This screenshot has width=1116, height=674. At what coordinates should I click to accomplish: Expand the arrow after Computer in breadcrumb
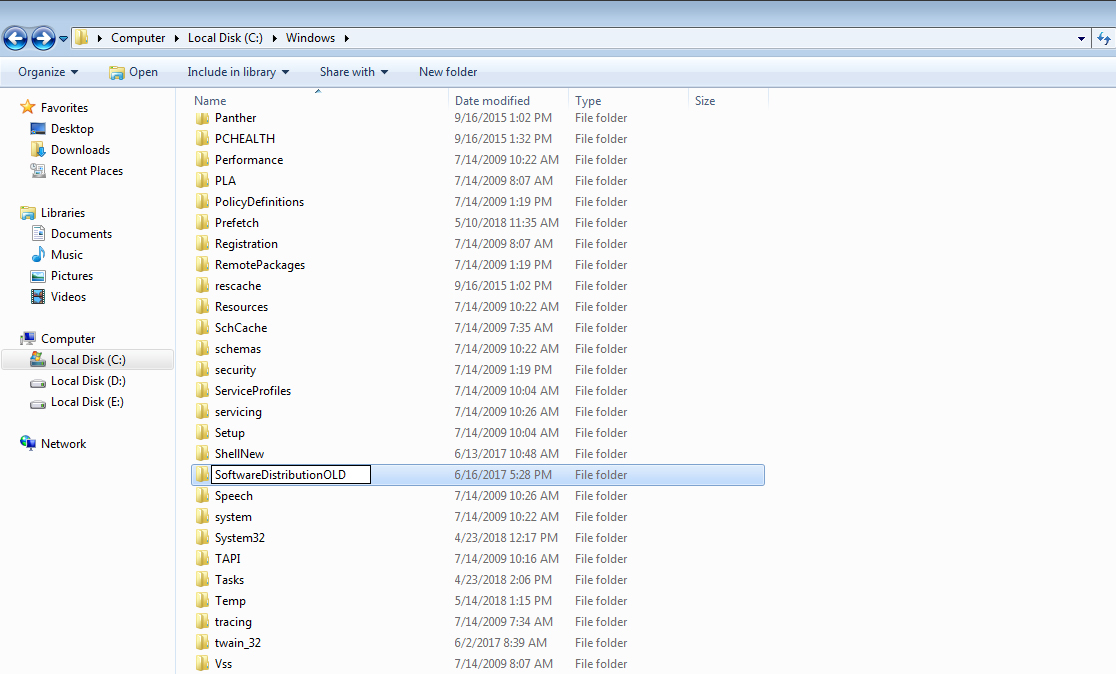point(177,38)
